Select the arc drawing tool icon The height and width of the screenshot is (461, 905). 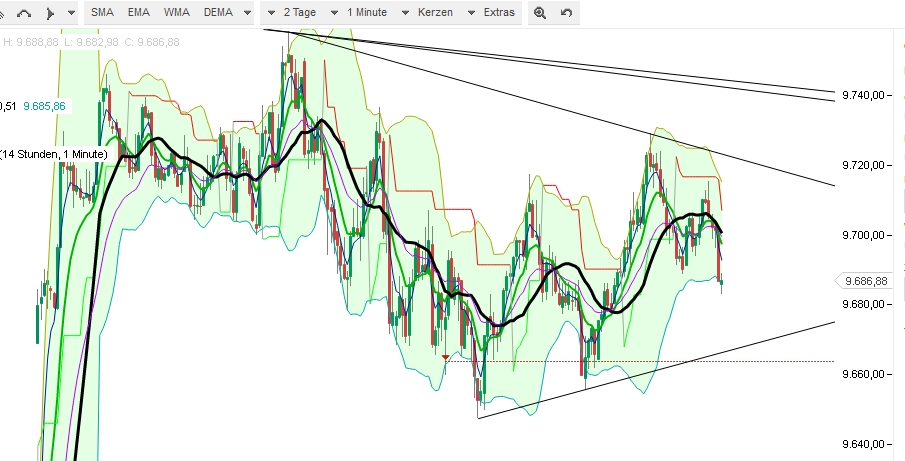coord(24,13)
